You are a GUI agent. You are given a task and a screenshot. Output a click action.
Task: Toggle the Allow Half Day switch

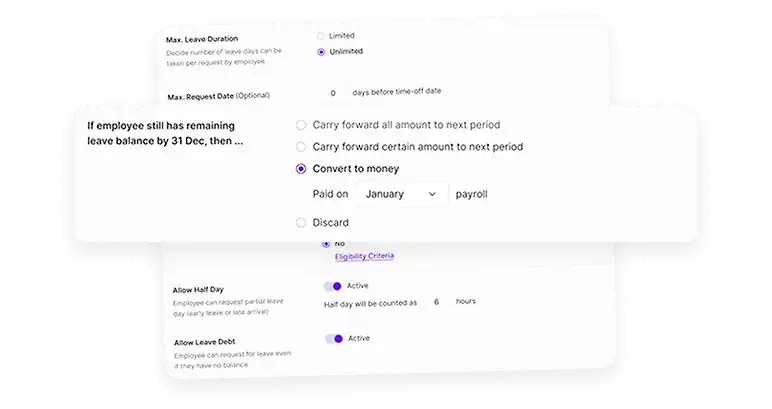coord(333,286)
